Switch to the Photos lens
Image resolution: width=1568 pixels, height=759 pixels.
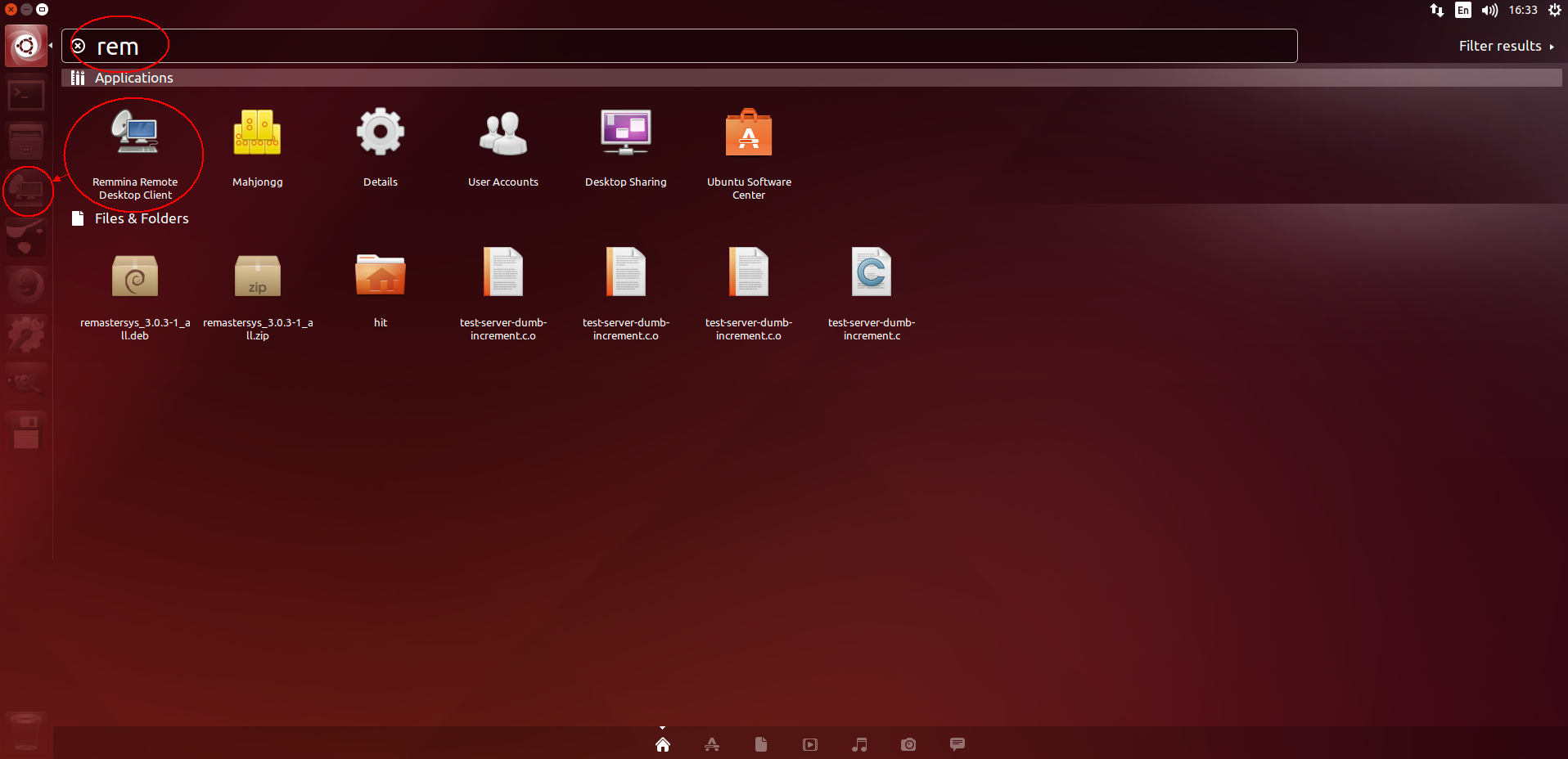[908, 744]
